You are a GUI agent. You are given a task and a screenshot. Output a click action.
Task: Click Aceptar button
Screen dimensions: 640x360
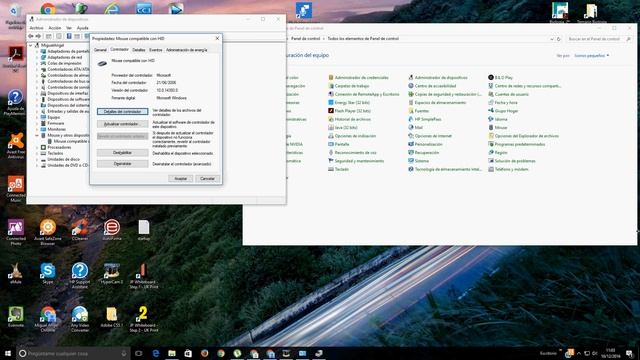point(180,179)
